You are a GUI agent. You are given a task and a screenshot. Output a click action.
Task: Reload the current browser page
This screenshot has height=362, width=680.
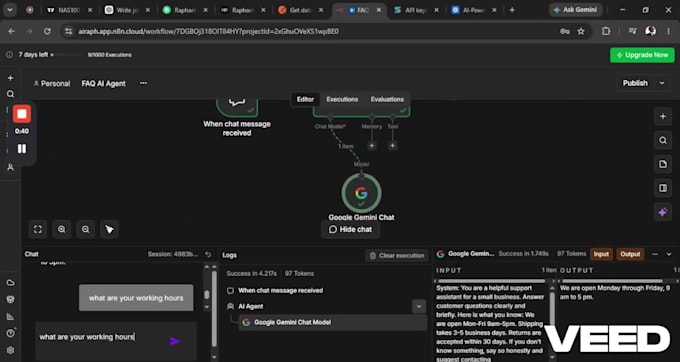pos(47,31)
